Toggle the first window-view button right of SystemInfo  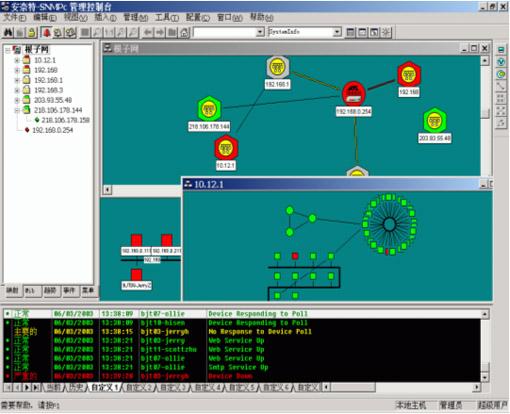(350, 32)
